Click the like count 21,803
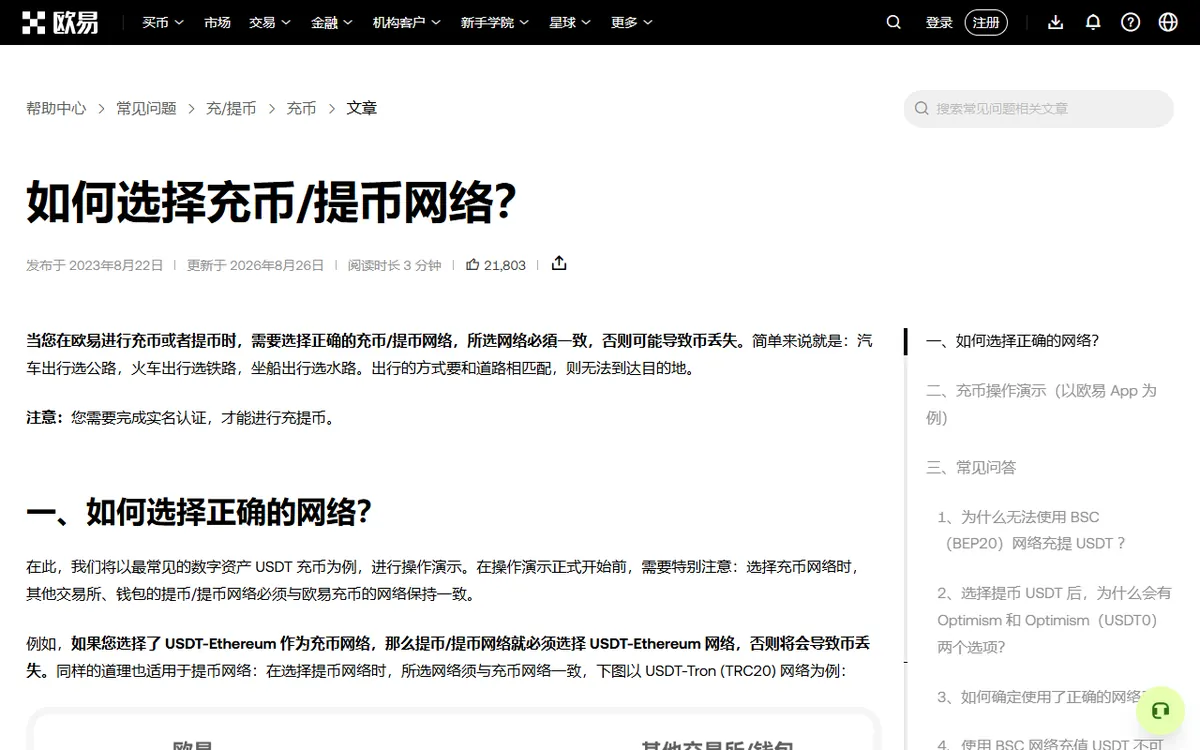The width and height of the screenshot is (1200, 750). pyautogui.click(x=505, y=265)
